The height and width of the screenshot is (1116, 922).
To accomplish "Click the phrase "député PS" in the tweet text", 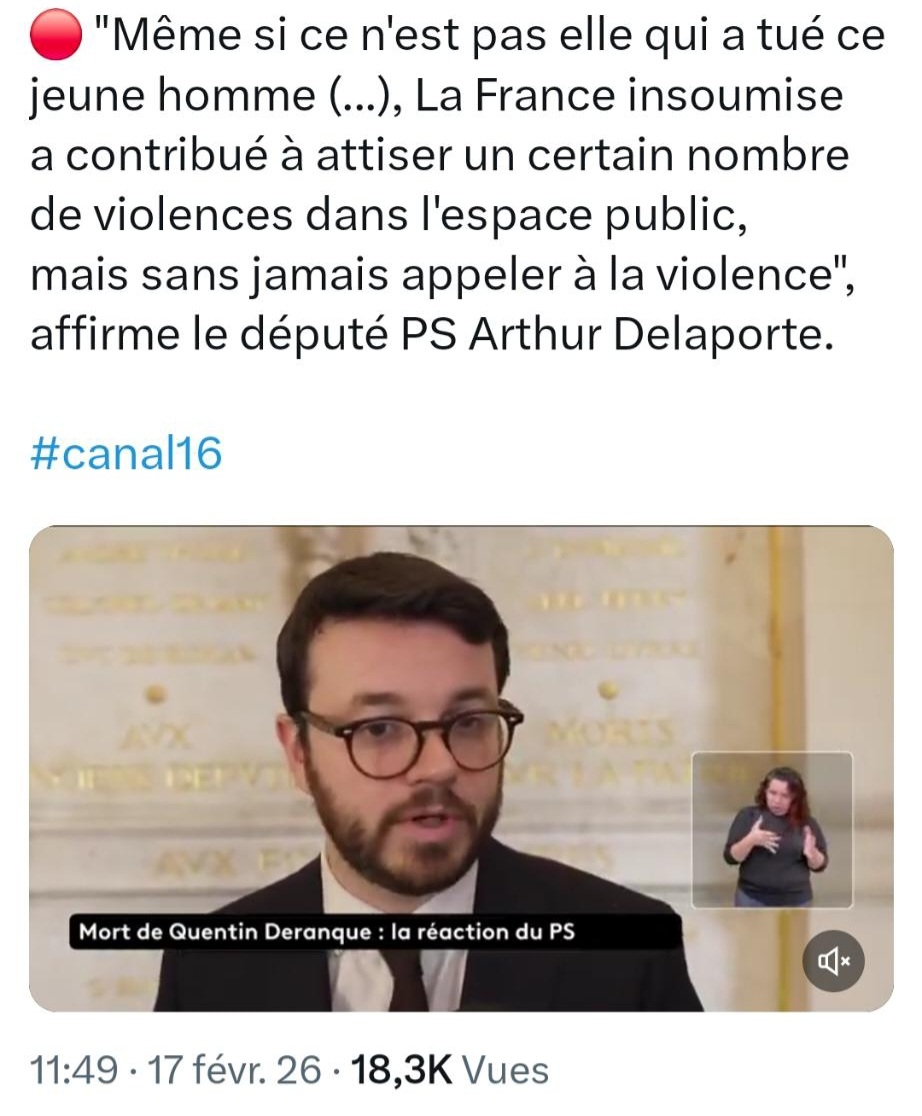I will [347, 335].
